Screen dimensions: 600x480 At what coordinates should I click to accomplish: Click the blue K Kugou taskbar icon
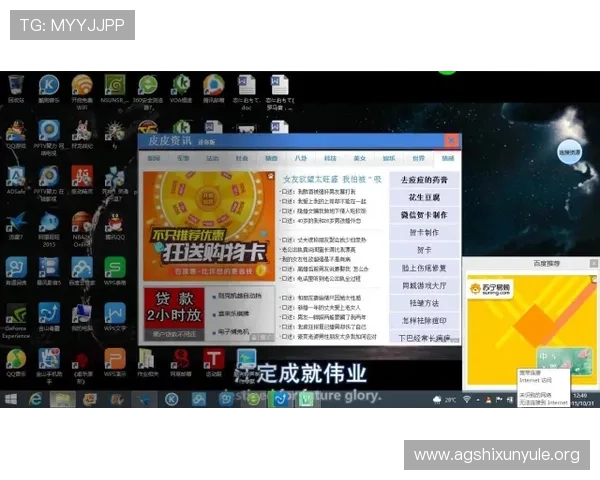(x=171, y=400)
